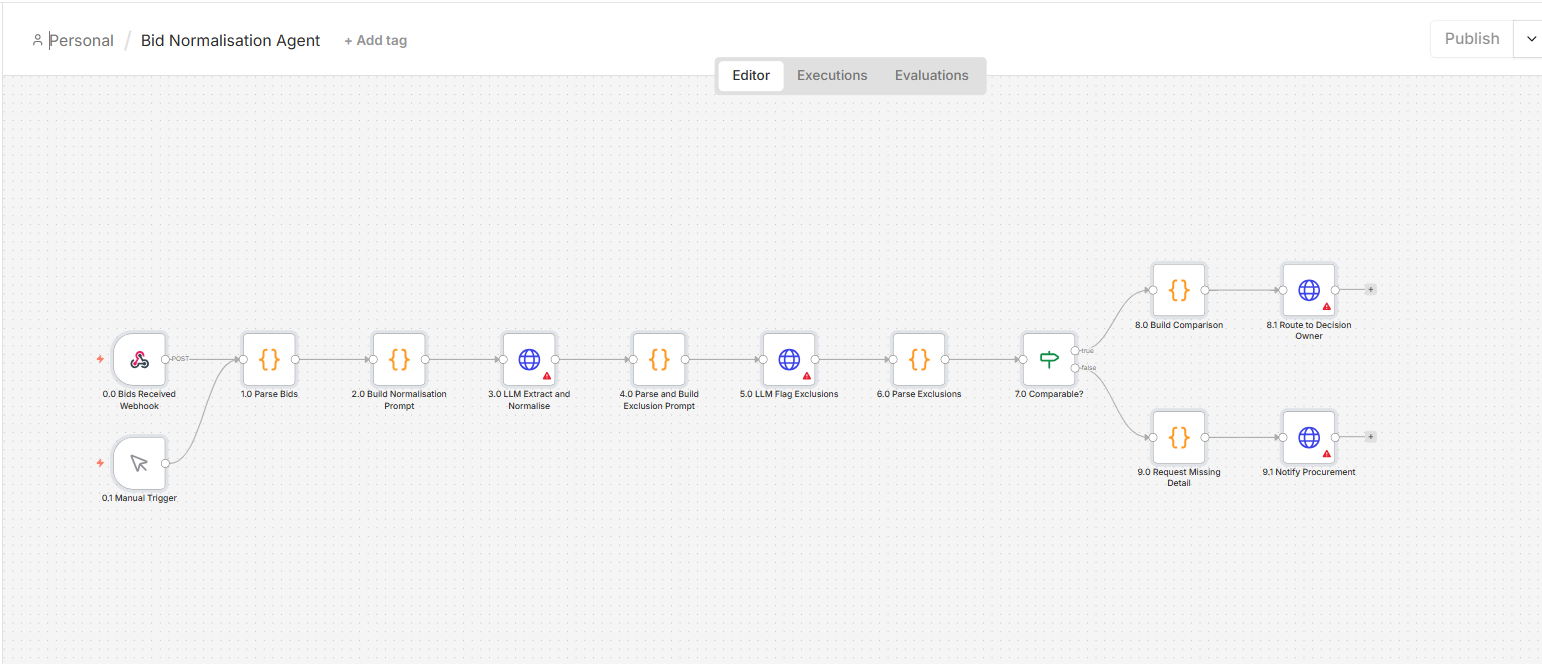Viewport: 1542px width, 664px height.
Task: Click the true output handle of 7.0 Comparable?
Action: click(1075, 350)
